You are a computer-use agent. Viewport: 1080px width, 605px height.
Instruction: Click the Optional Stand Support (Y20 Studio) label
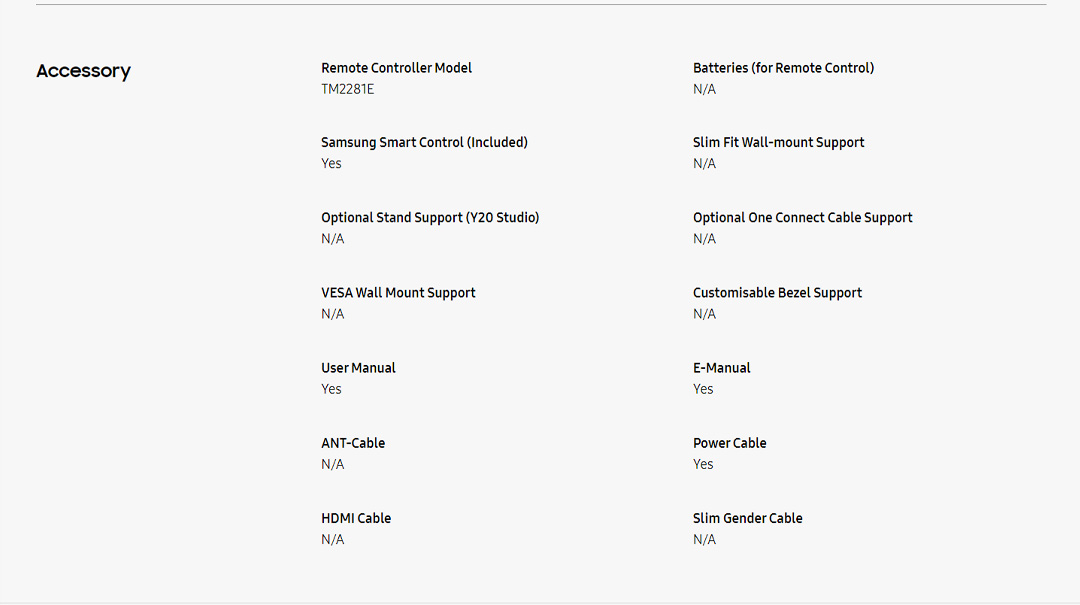pyautogui.click(x=430, y=217)
